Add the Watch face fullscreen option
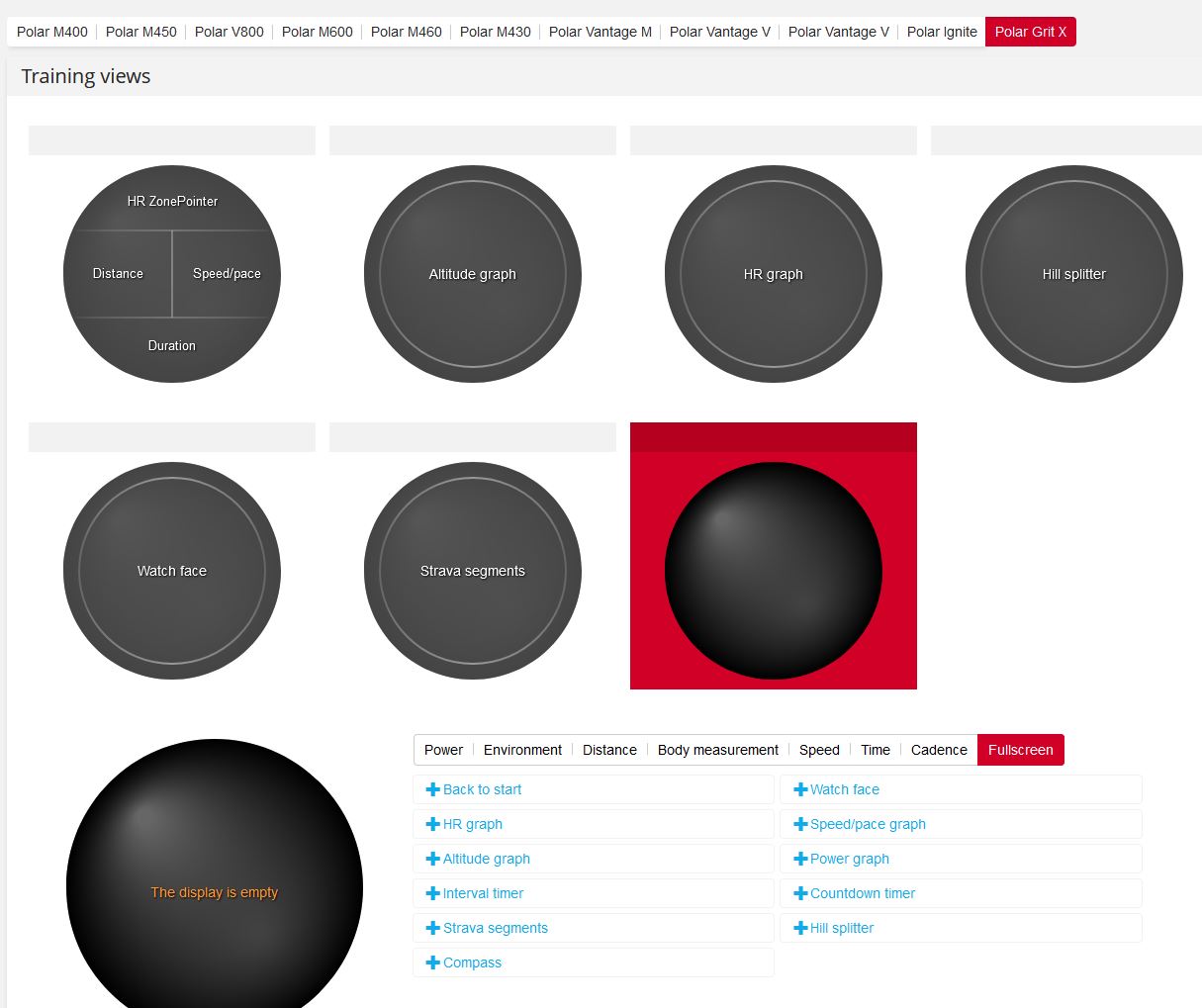The height and width of the screenshot is (1008, 1202). (x=844, y=789)
